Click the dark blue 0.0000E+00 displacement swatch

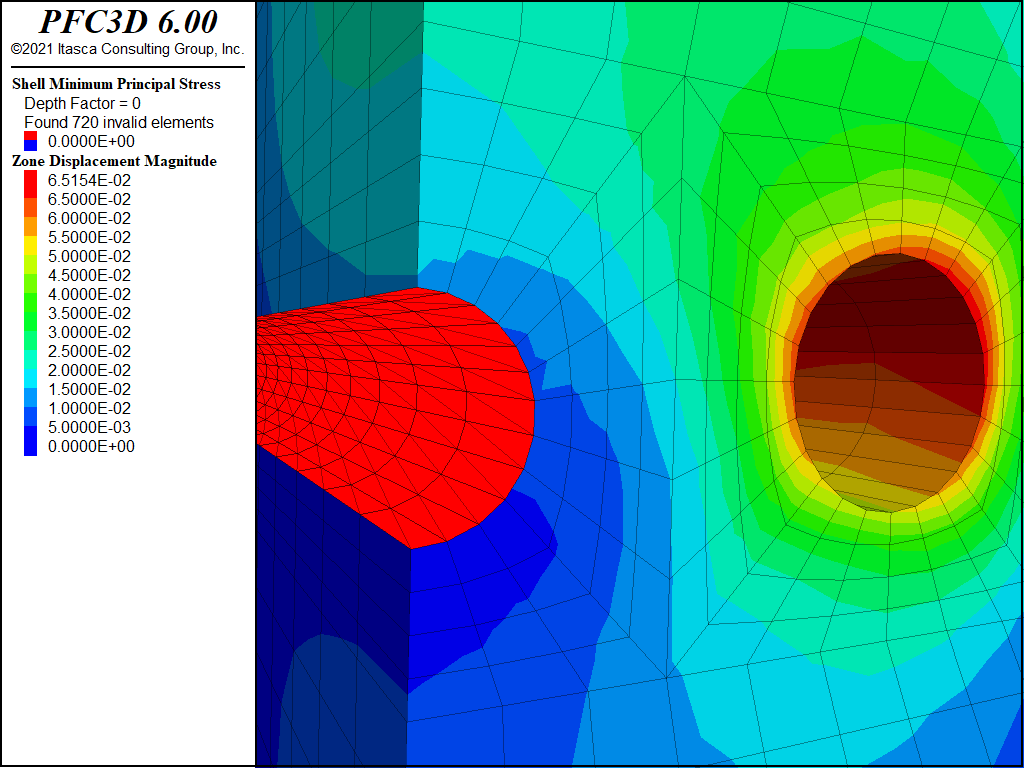point(31,447)
